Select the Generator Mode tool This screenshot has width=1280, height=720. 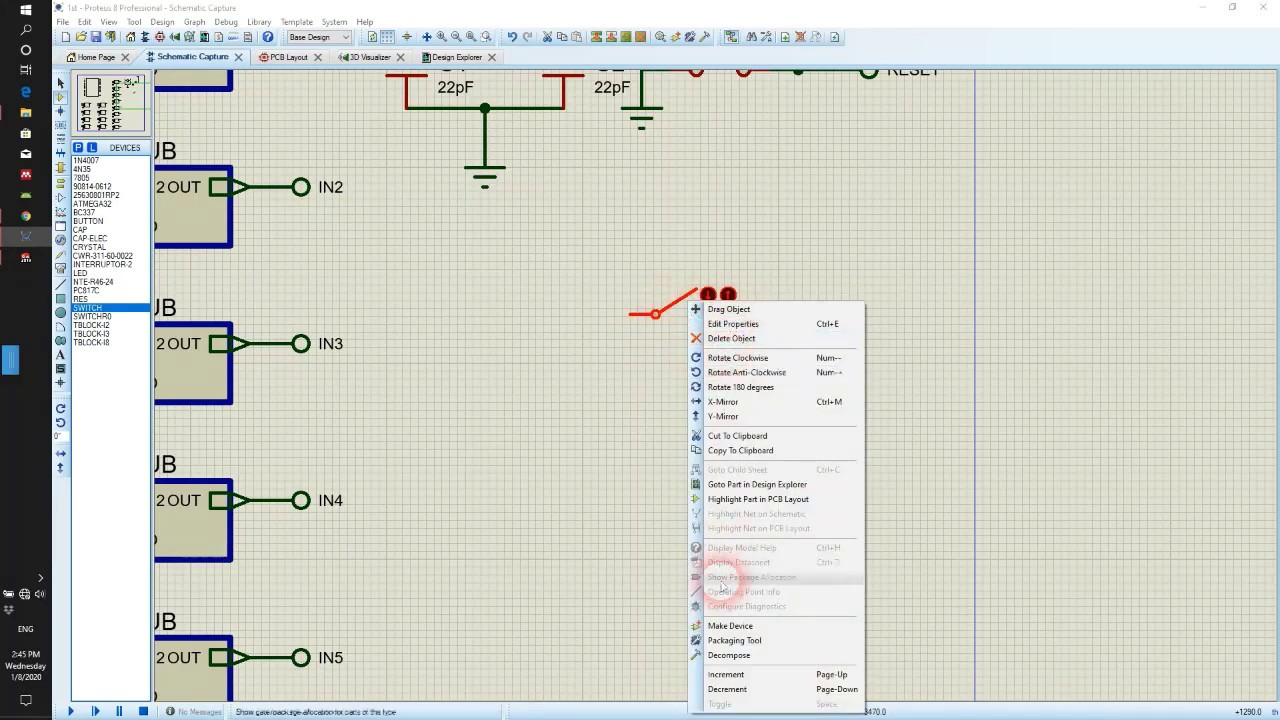click(x=61, y=239)
